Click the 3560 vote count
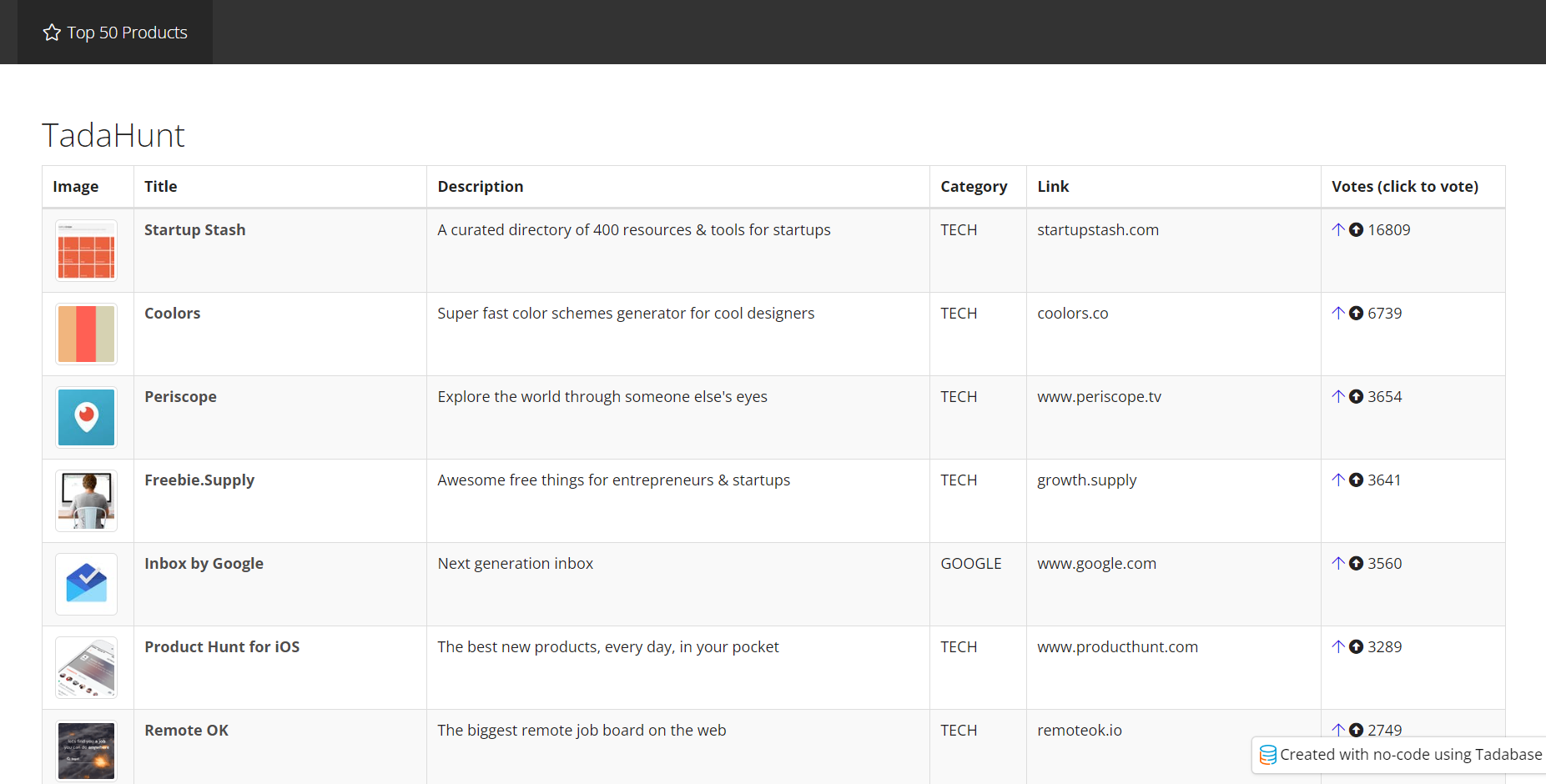Image resolution: width=1546 pixels, height=784 pixels. 1385,563
